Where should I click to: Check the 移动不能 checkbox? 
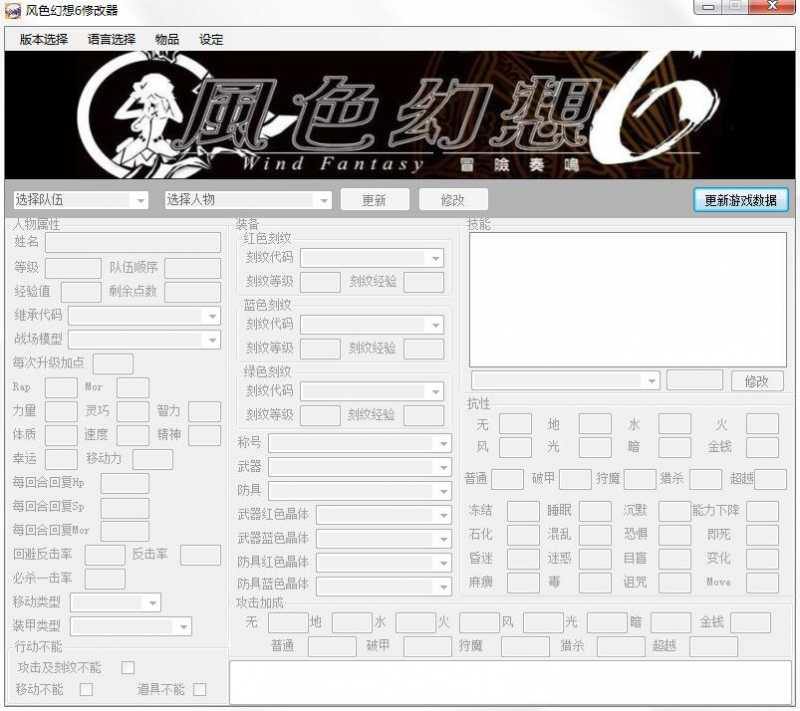point(85,689)
